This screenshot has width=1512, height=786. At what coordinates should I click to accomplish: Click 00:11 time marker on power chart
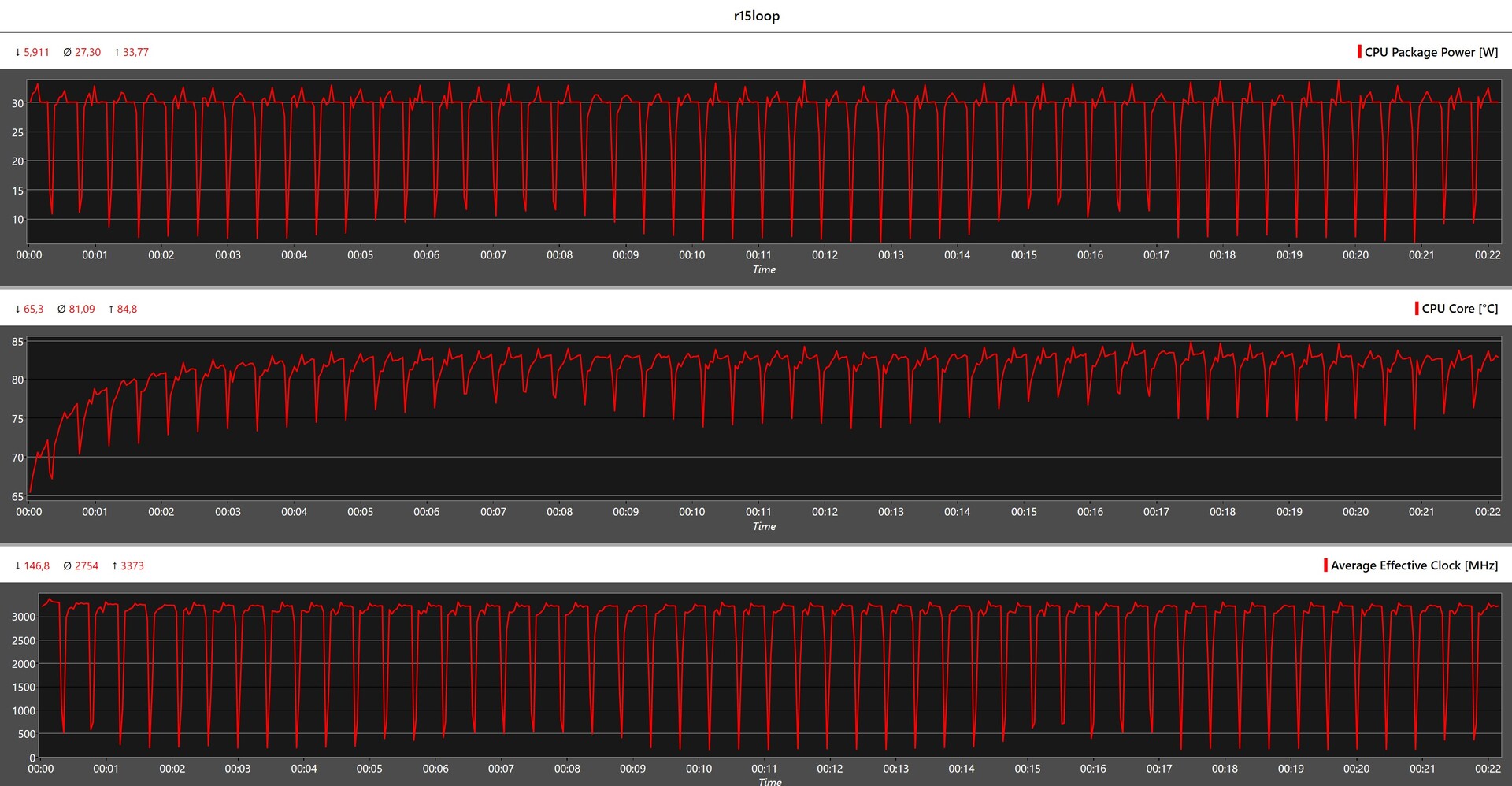pos(758,255)
